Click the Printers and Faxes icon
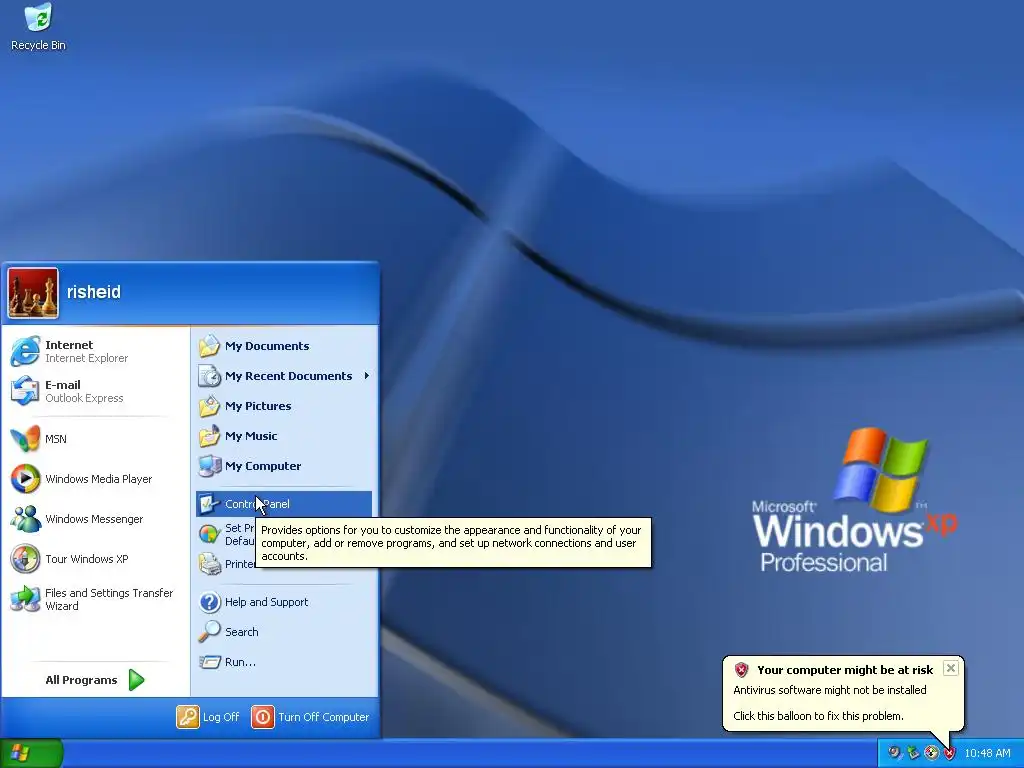The width and height of the screenshot is (1024, 768). point(210,564)
